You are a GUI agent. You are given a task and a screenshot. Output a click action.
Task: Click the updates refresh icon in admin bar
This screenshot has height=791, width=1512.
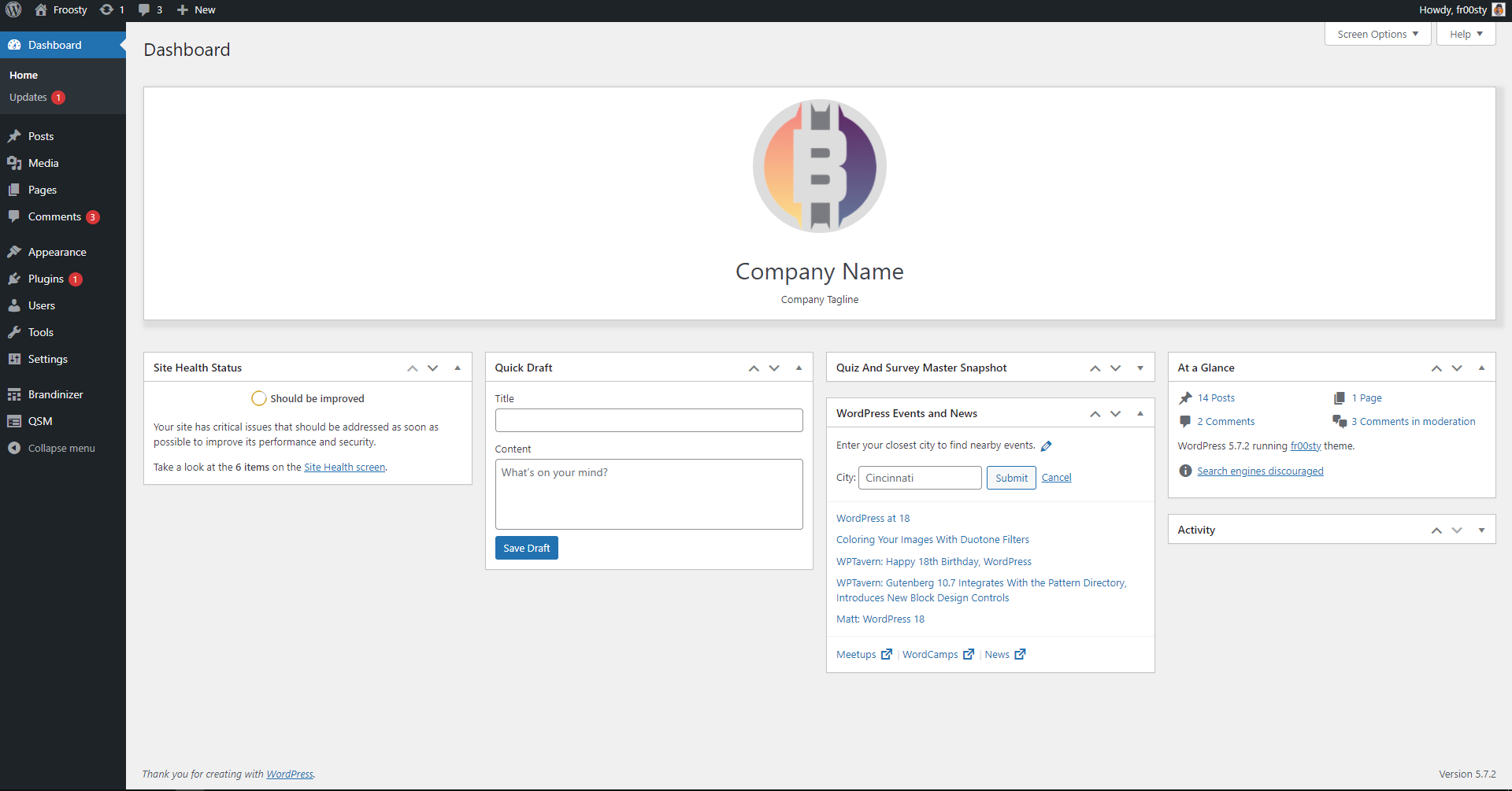[106, 10]
